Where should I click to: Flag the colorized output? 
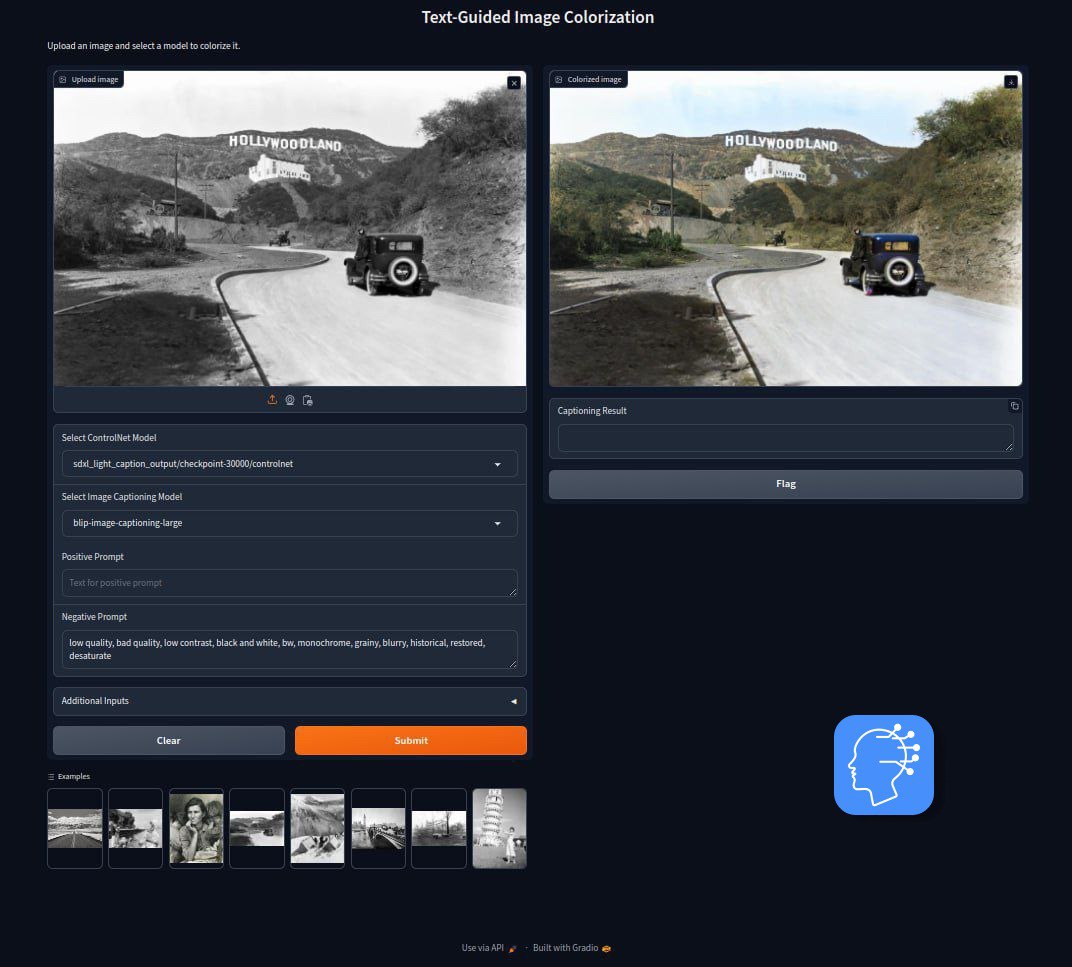coord(786,484)
